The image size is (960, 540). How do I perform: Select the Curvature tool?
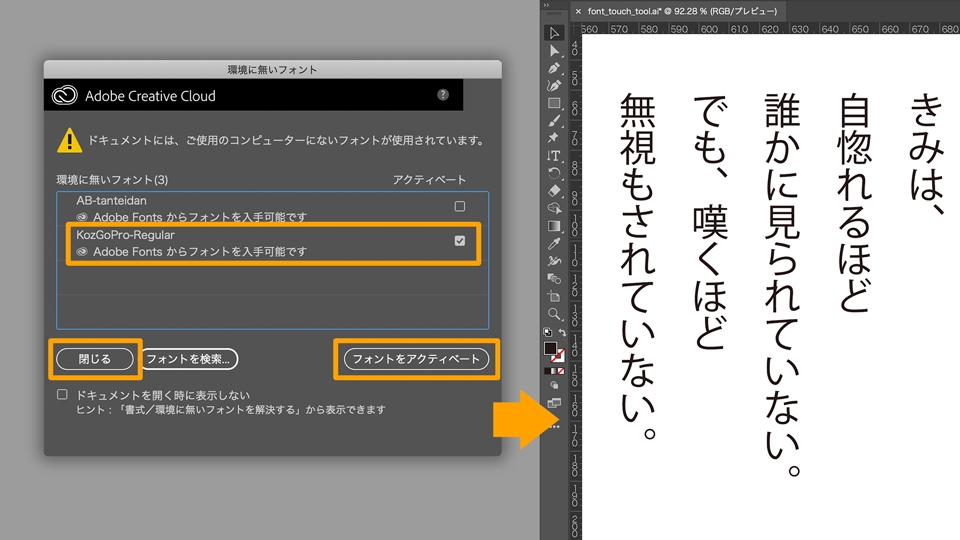[554, 86]
